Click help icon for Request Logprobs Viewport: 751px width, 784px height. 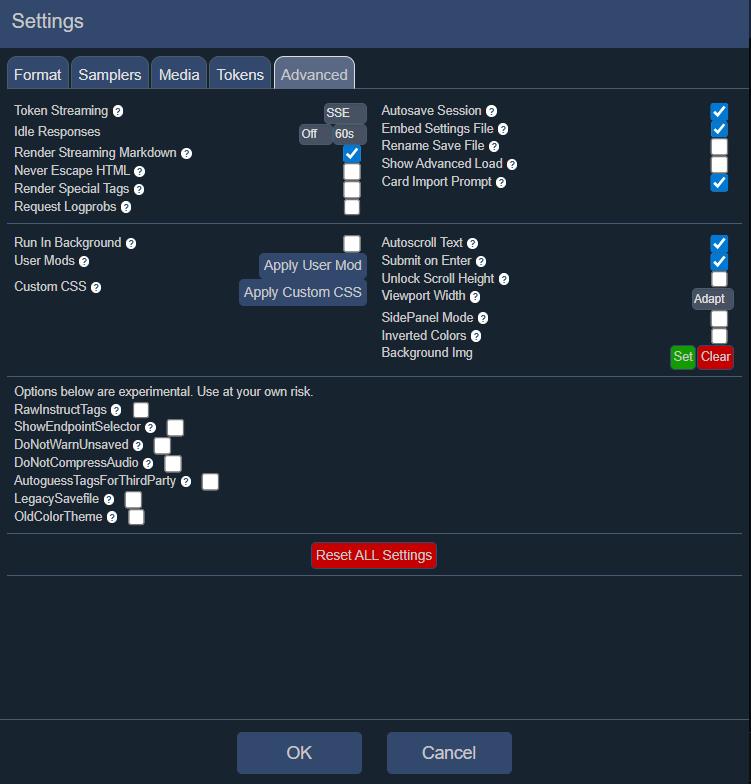(126, 208)
